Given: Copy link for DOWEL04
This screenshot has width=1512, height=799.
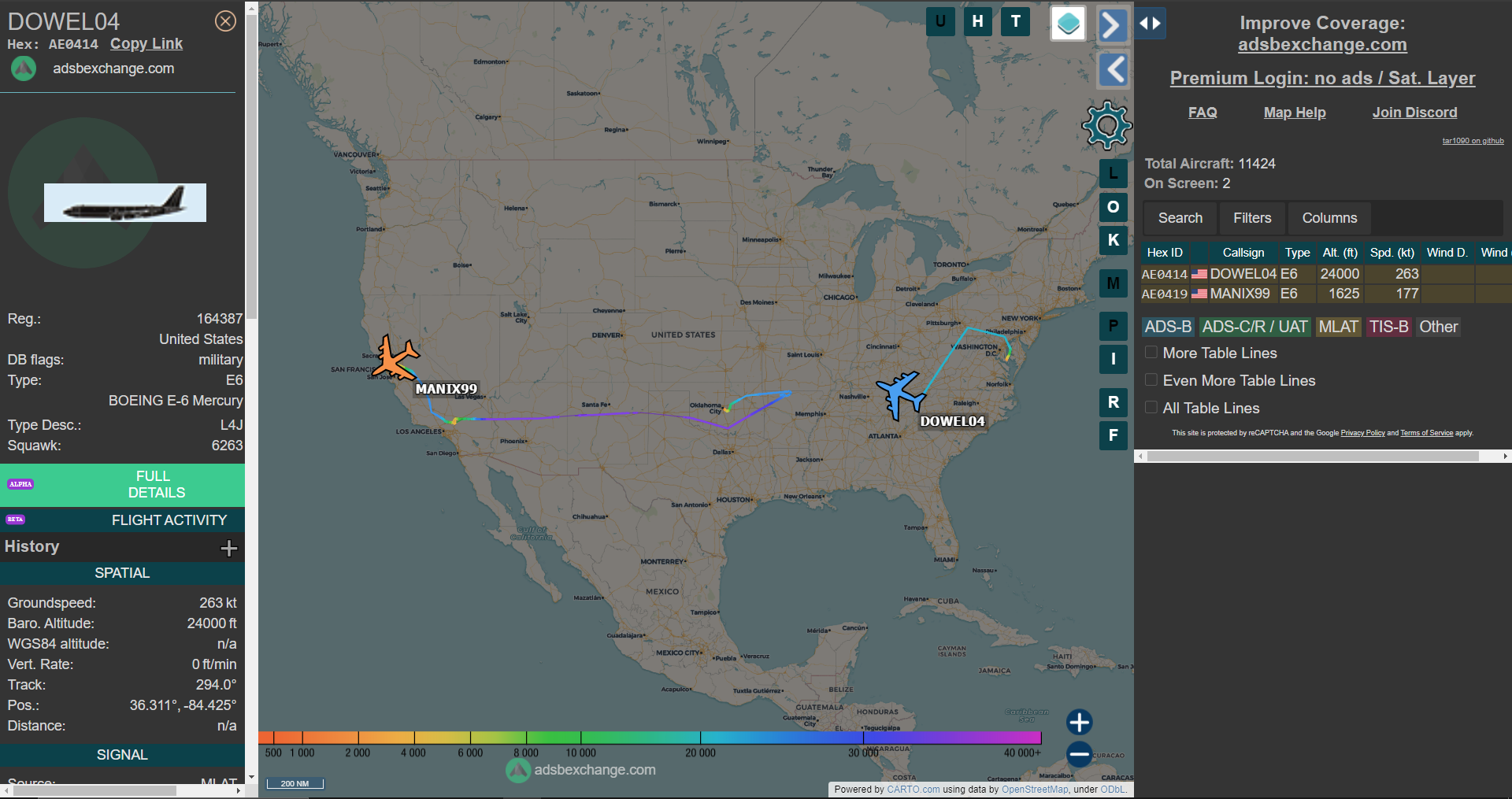Looking at the screenshot, I should 146,44.
